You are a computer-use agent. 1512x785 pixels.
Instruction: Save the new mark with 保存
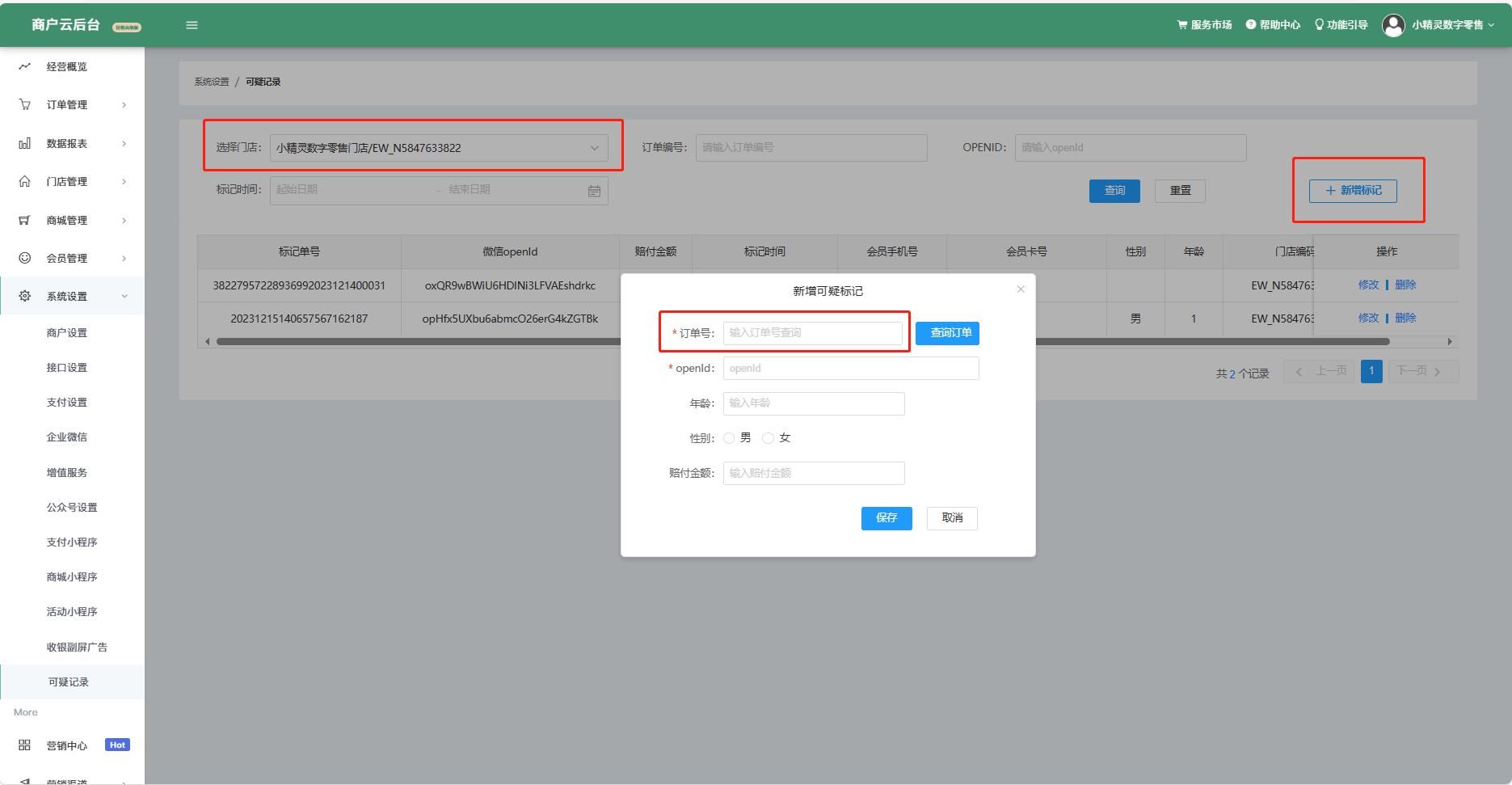(x=887, y=518)
